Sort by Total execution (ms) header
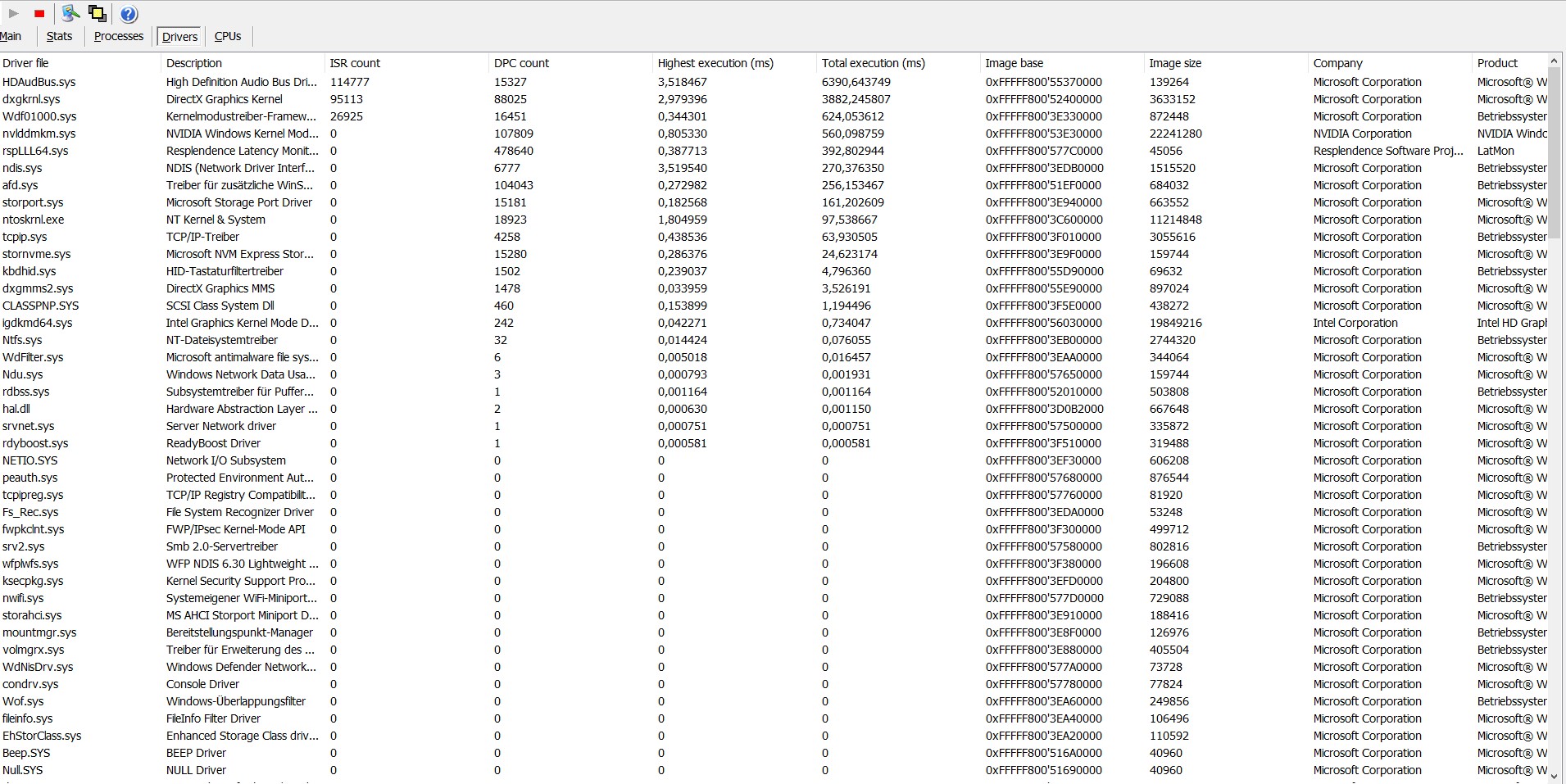 click(x=898, y=63)
